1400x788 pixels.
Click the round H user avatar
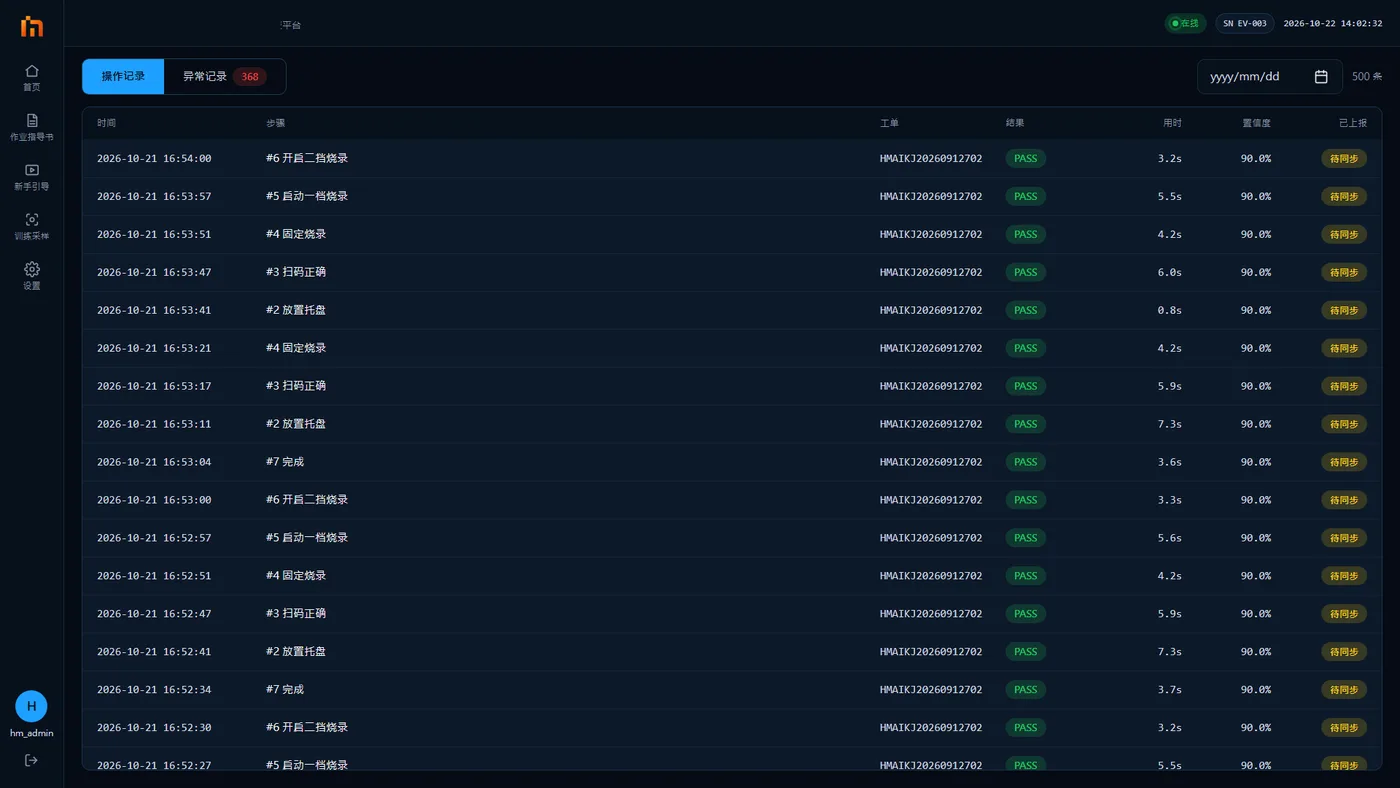(31, 706)
